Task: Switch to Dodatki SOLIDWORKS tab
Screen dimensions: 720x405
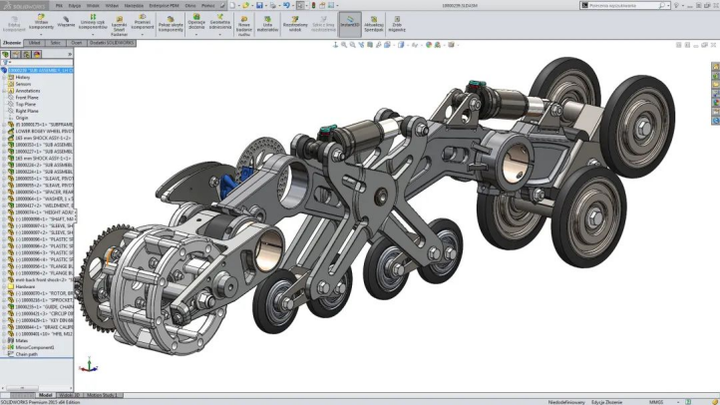Action: pos(112,43)
